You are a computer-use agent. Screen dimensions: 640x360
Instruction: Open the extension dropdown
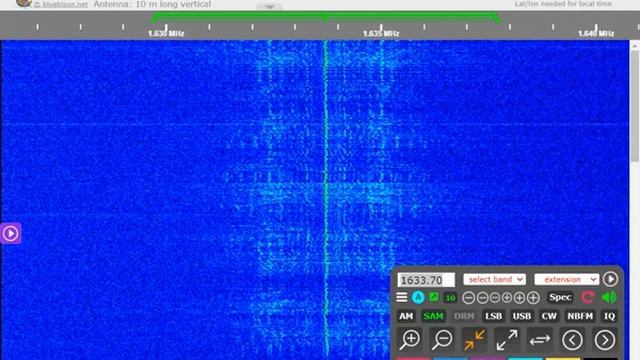[566, 279]
